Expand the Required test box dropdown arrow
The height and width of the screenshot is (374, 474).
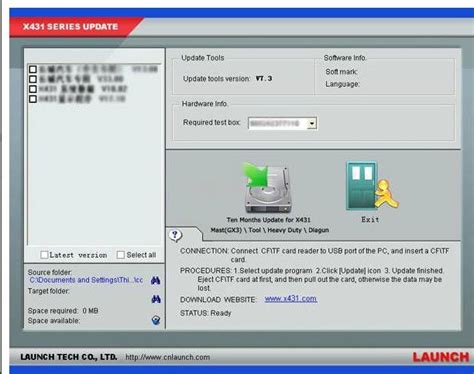pos(312,123)
